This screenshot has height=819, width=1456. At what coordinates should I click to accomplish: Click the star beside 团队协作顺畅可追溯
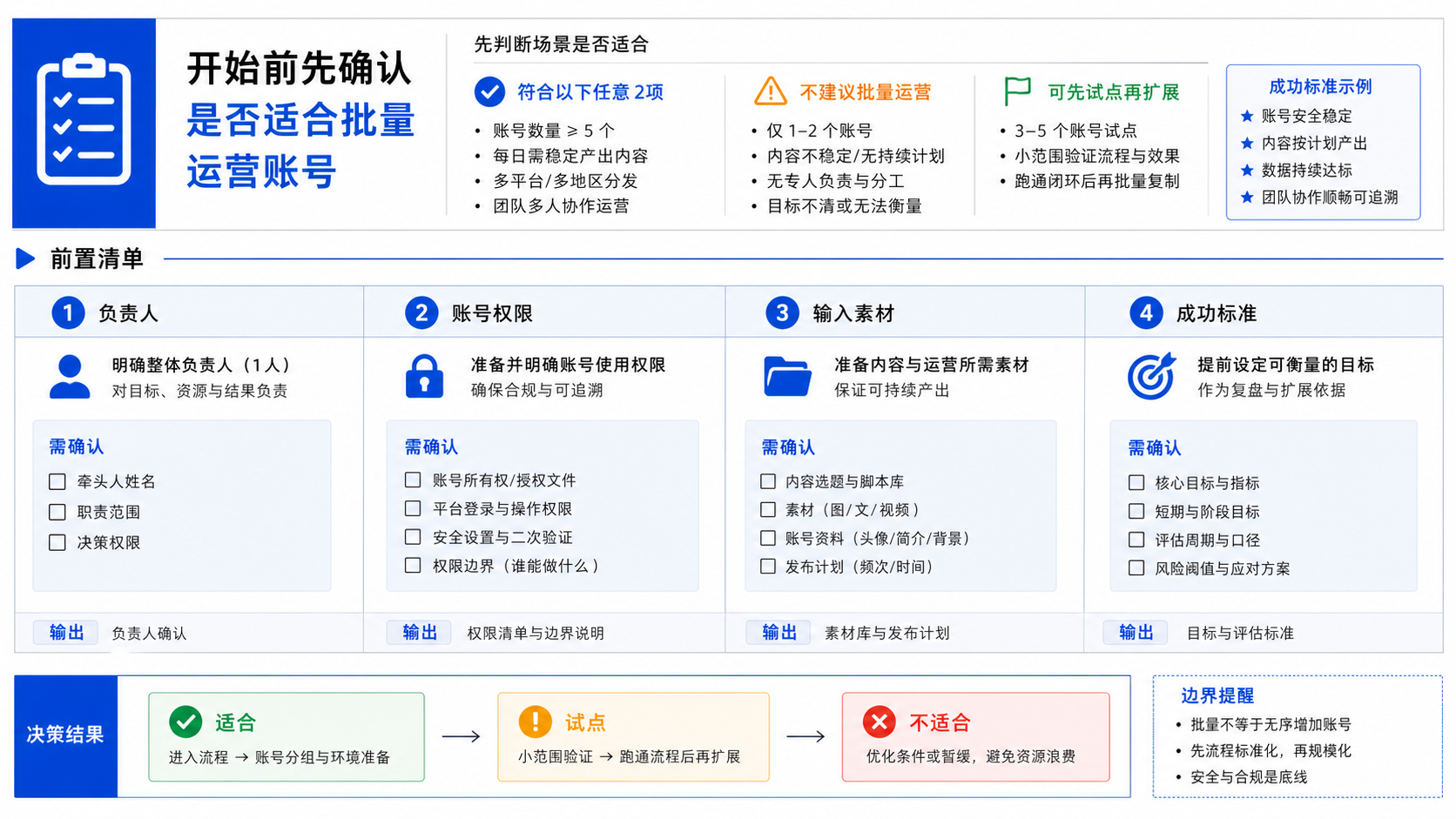(x=1247, y=197)
